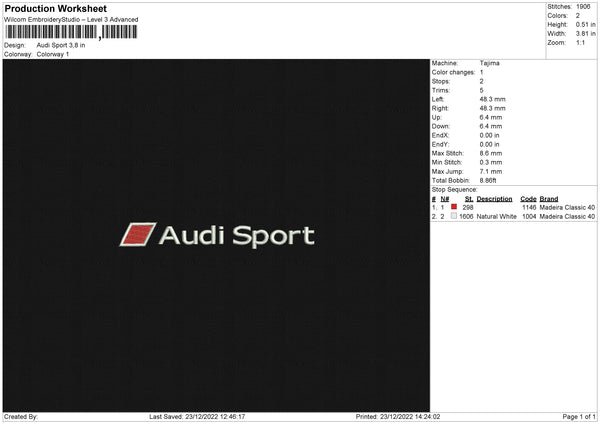Click the Natural White thread swatch in row 2
600x424 pixels.
click(454, 216)
